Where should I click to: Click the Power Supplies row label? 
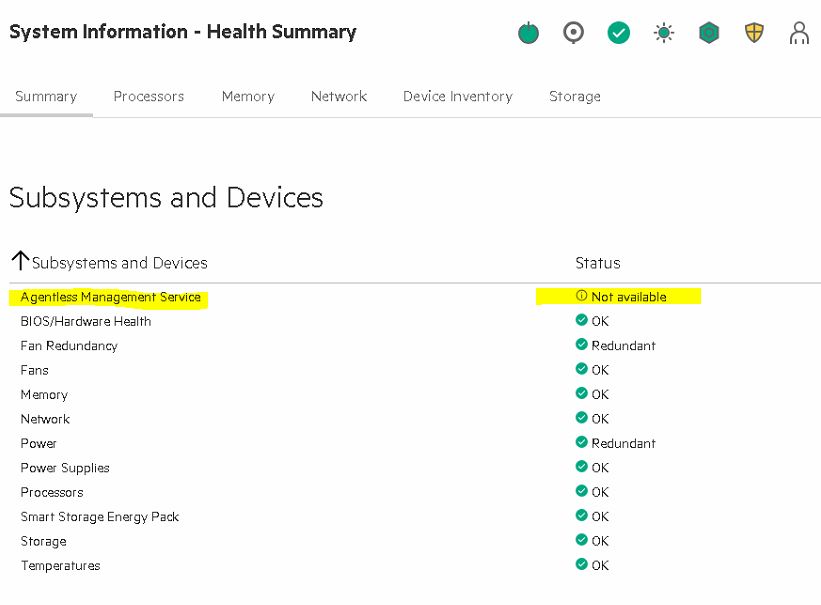coord(65,468)
